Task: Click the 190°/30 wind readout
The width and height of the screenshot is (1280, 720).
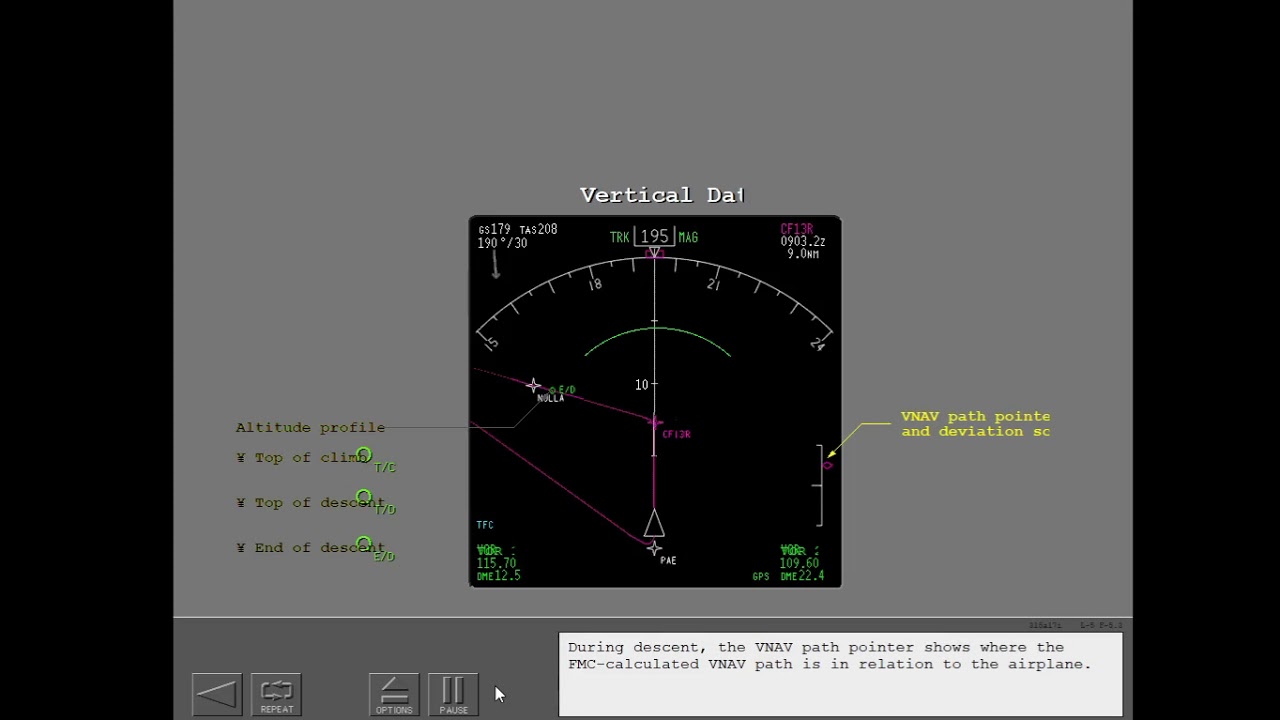Action: tap(503, 243)
